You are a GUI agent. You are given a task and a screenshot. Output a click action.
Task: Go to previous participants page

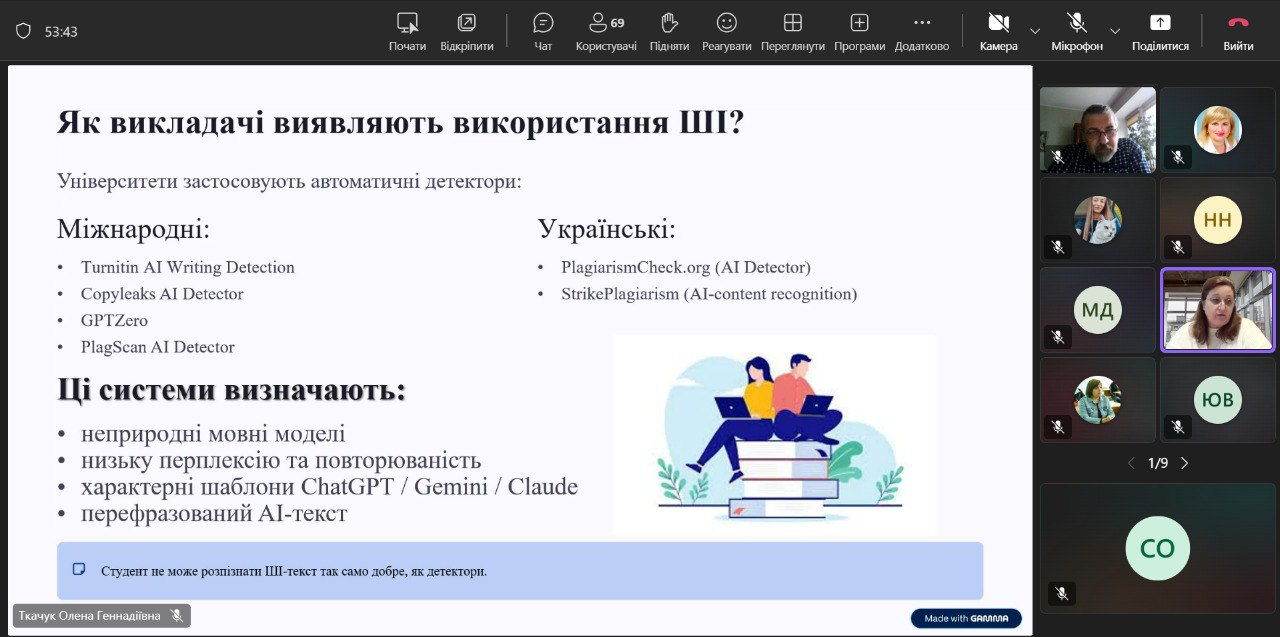pos(1131,463)
